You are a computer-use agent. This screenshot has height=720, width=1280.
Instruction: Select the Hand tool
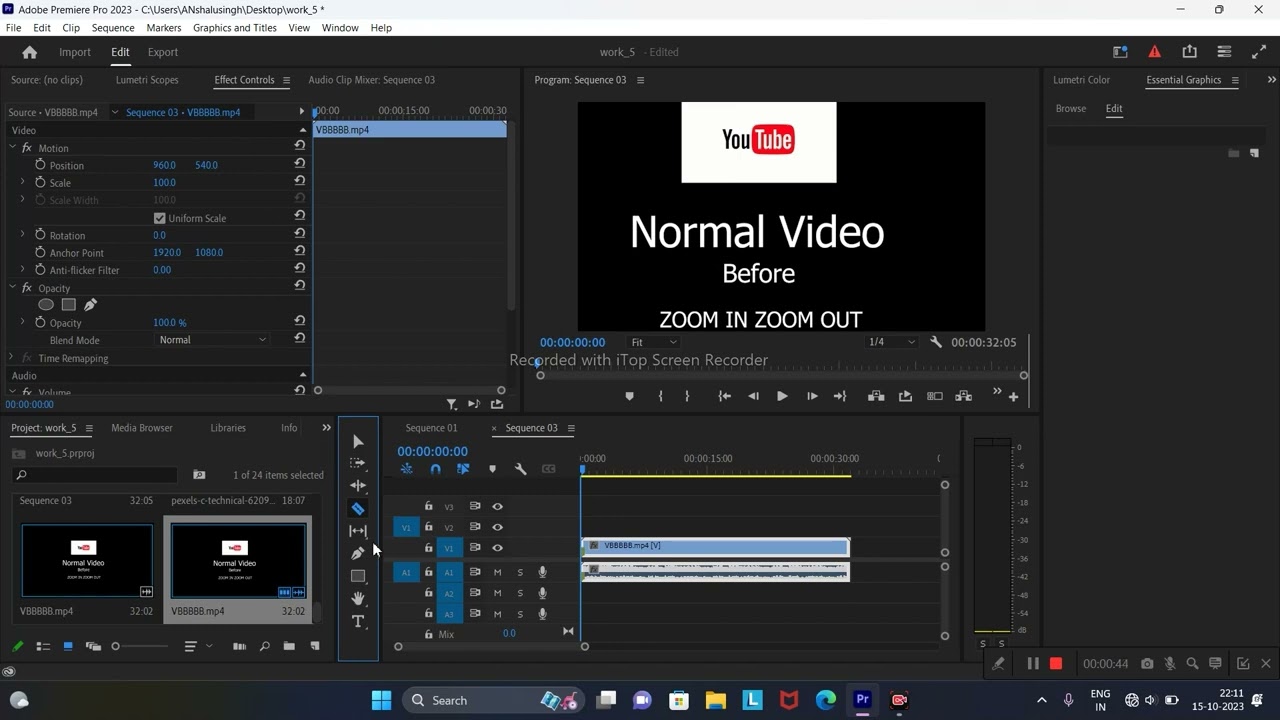pos(358,598)
